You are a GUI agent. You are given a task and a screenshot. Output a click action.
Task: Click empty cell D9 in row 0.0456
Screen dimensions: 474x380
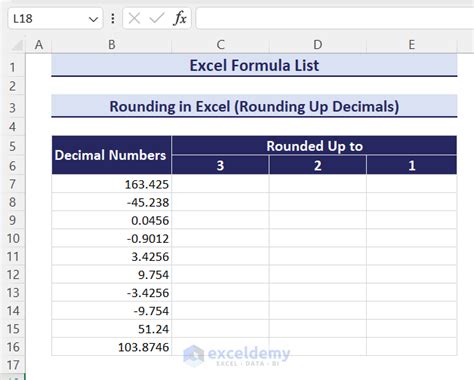[x=318, y=220]
